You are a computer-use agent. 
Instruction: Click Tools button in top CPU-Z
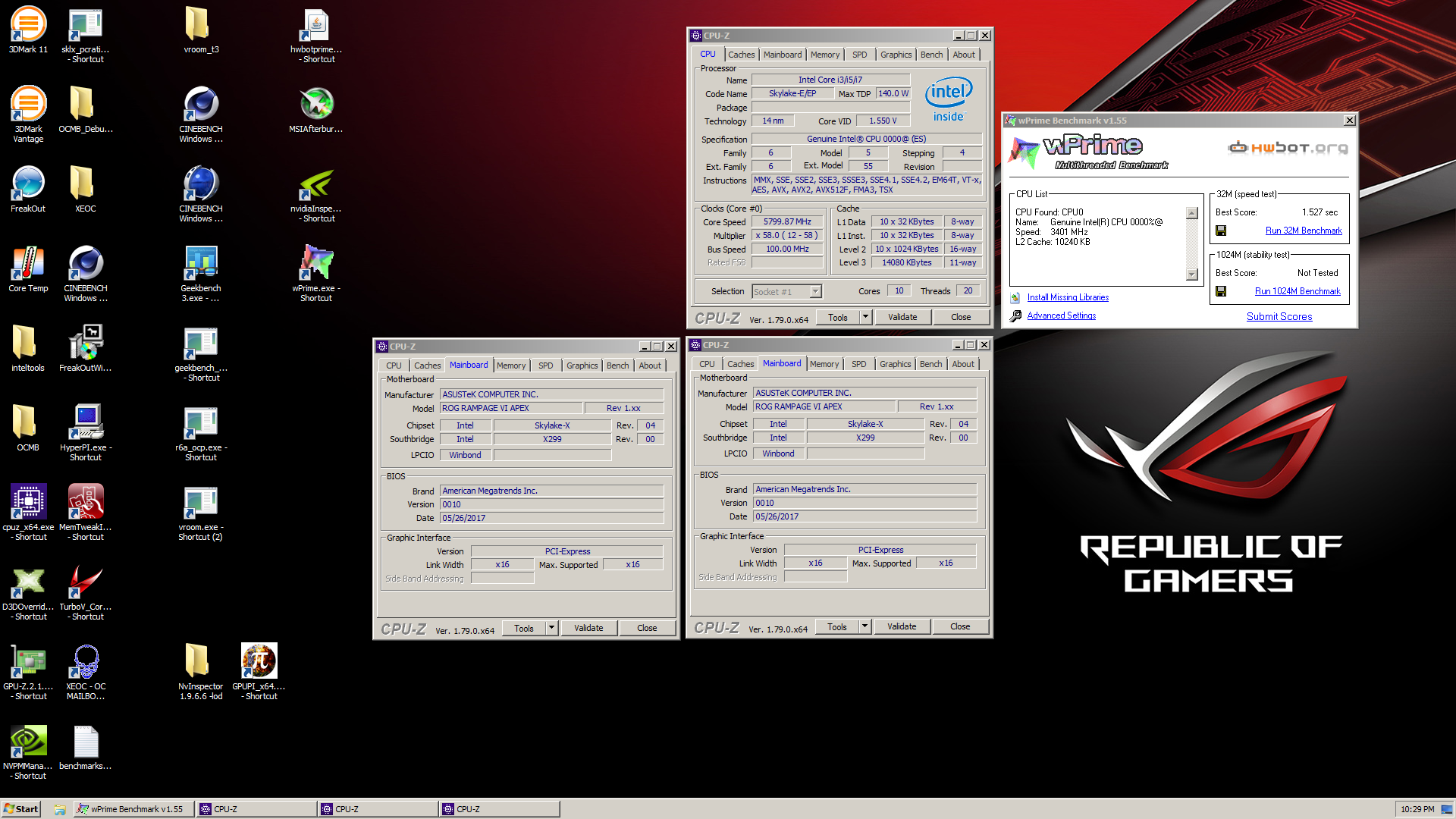pos(838,317)
